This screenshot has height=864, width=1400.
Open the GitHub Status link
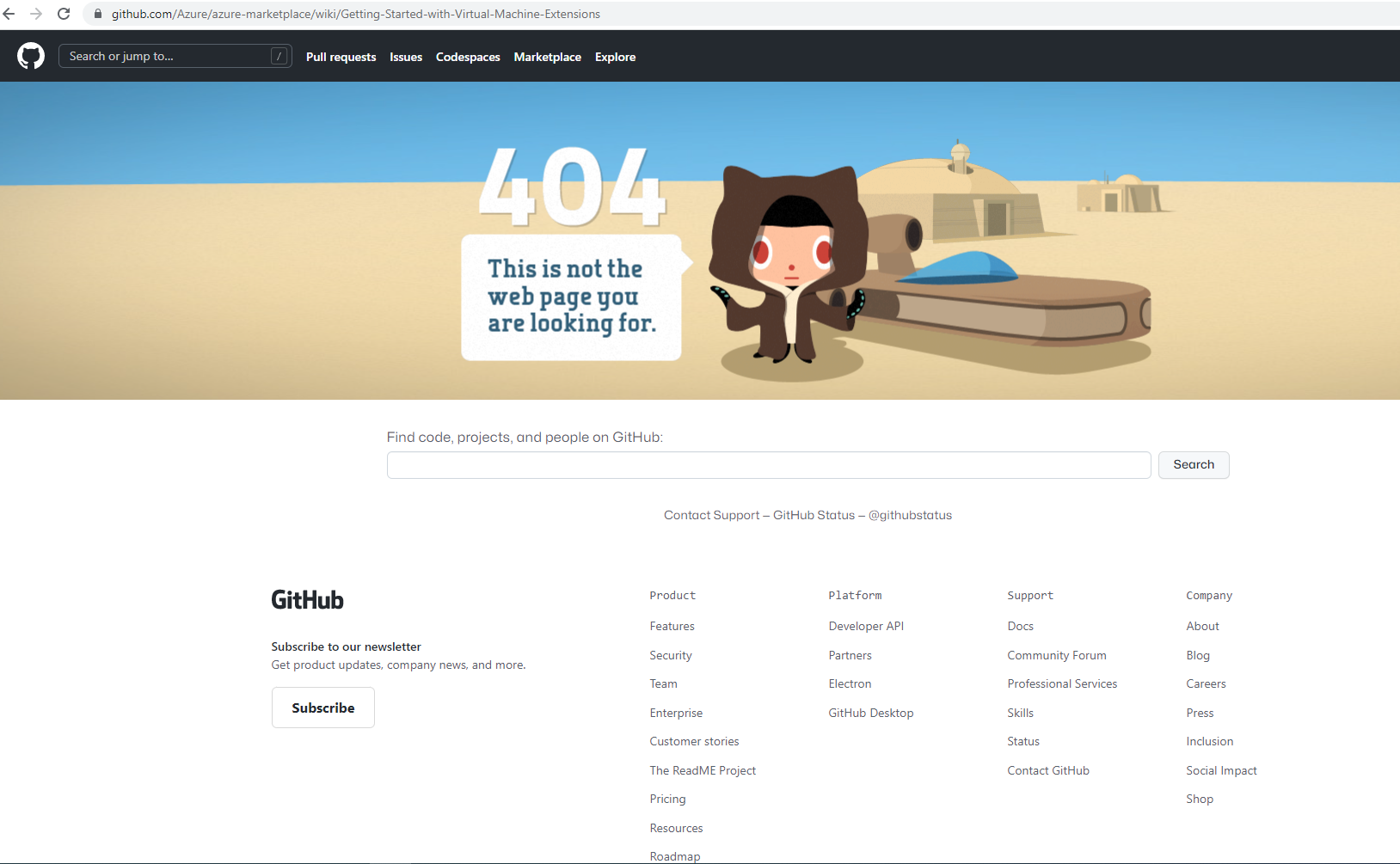(x=813, y=515)
